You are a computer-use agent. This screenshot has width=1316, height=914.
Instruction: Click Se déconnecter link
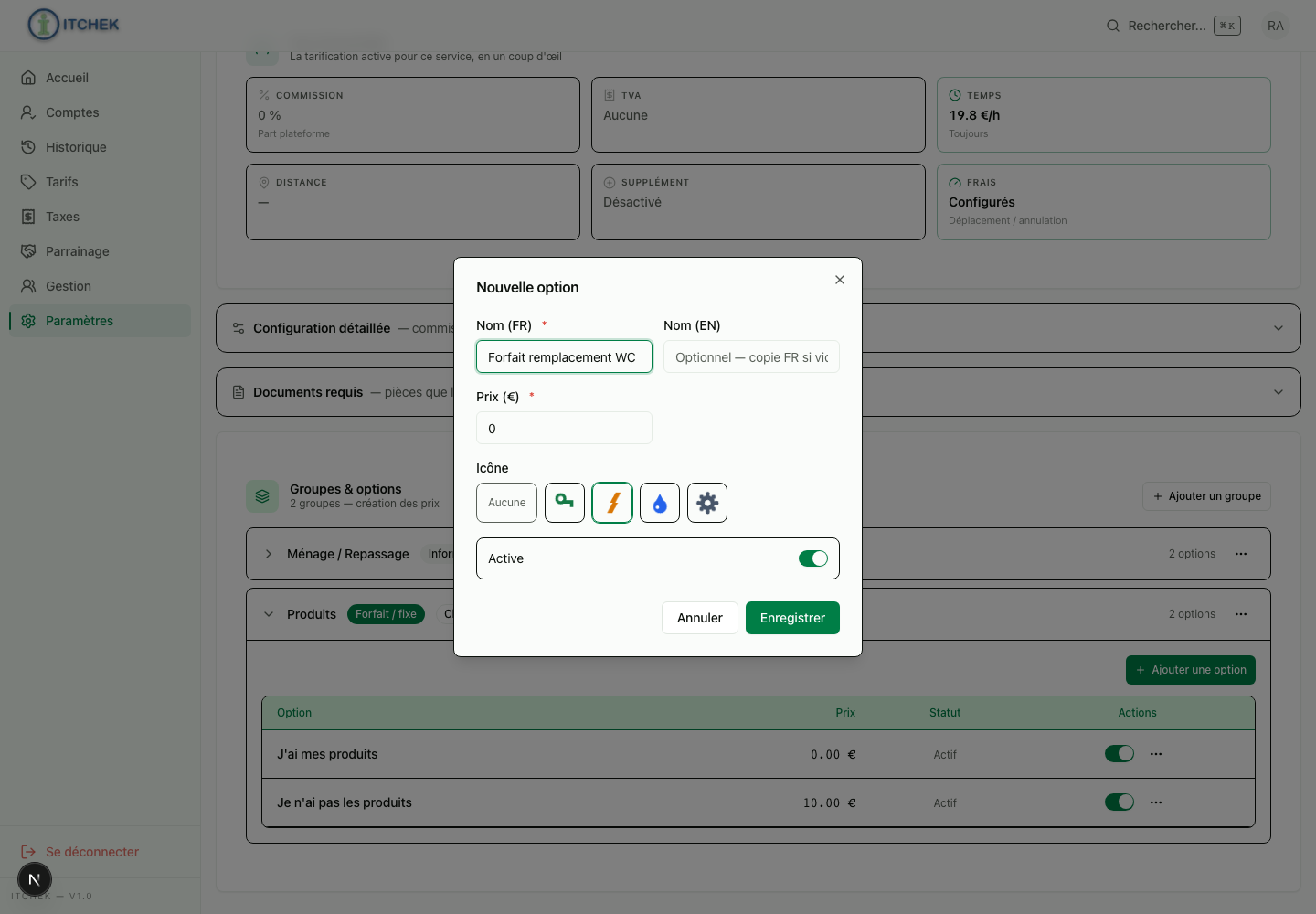pyautogui.click(x=92, y=852)
